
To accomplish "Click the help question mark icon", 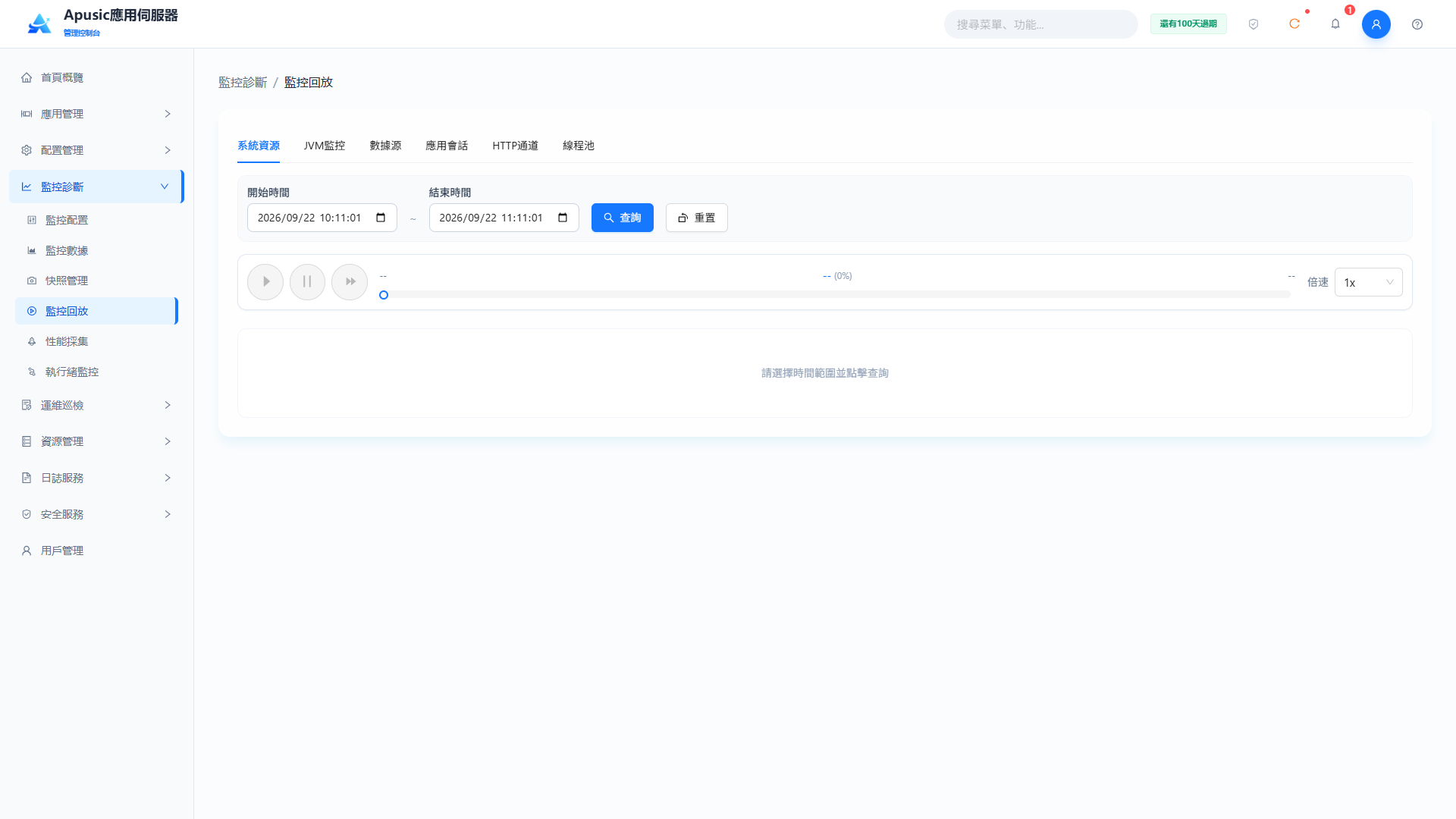I will tap(1417, 24).
